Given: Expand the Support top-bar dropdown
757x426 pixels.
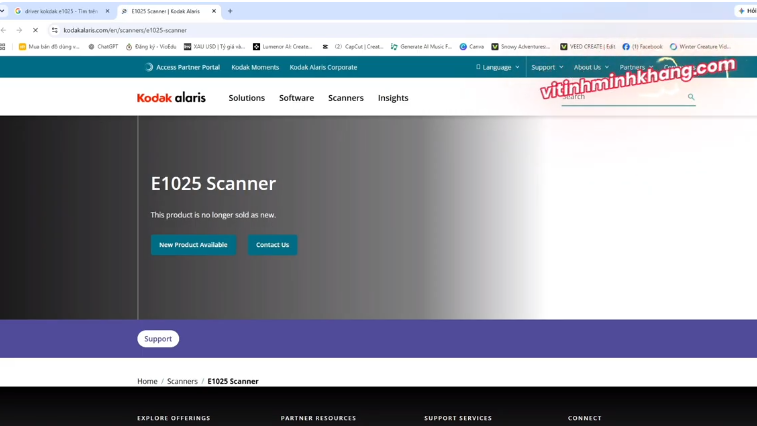Looking at the screenshot, I should click(547, 67).
